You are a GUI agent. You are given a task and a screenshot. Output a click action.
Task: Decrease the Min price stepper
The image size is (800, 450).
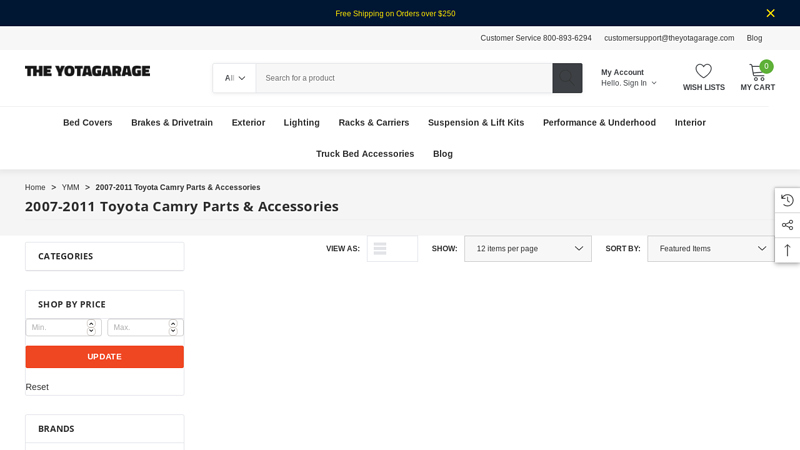[x=91, y=331]
